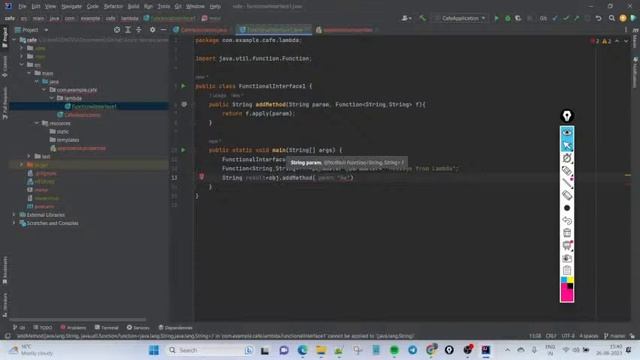Click the trash clear icon in annotation toolbar

[567, 233]
